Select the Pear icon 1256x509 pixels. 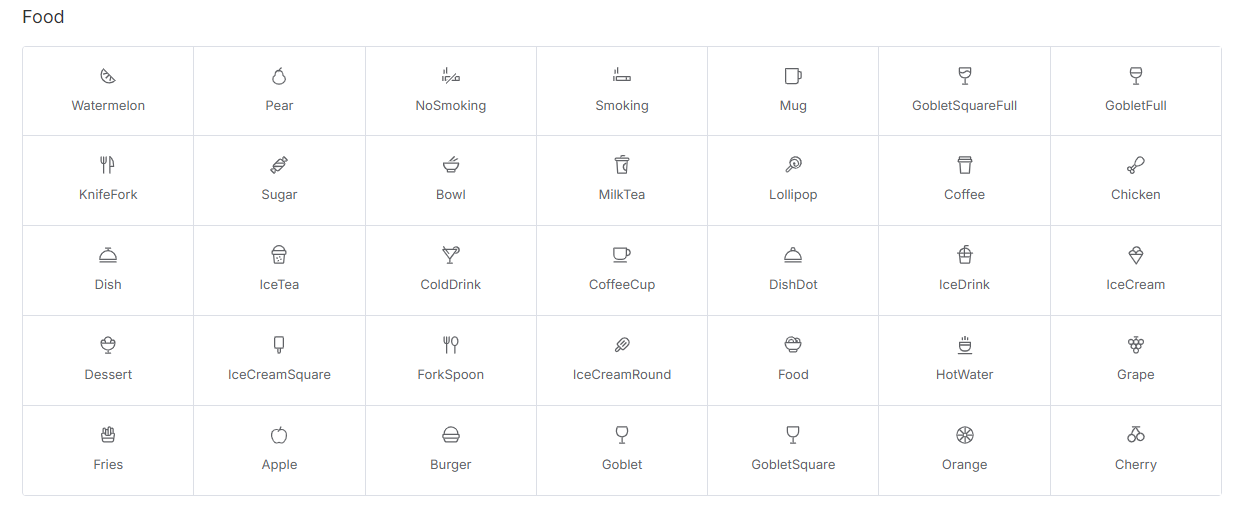[279, 76]
